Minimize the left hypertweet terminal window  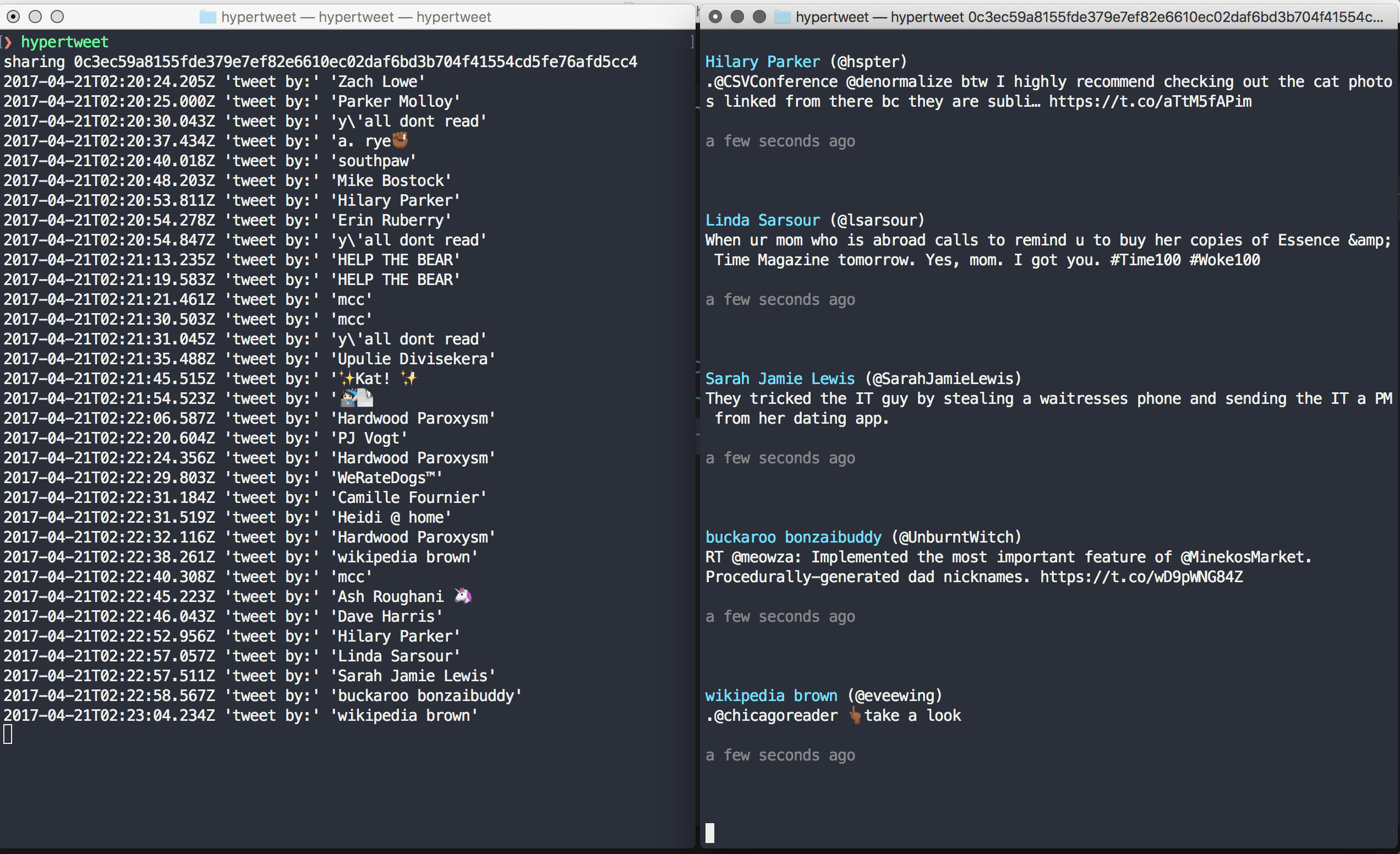35,17
